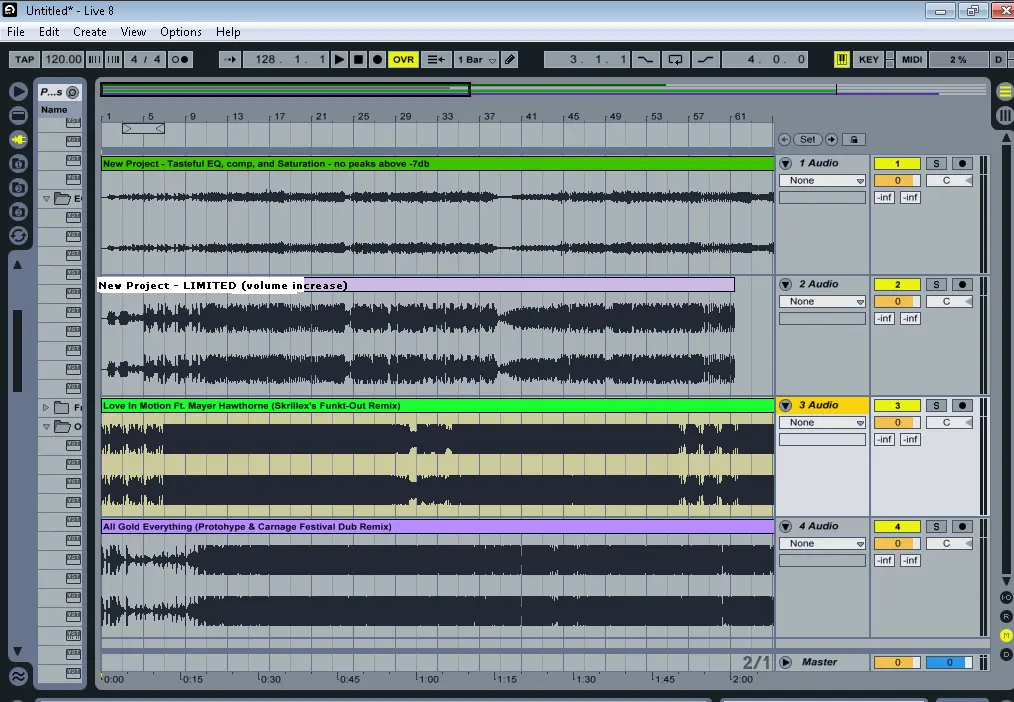Viewport: 1014px width, 702px height.
Task: Toggle the OVR overdub switch
Action: tap(403, 59)
